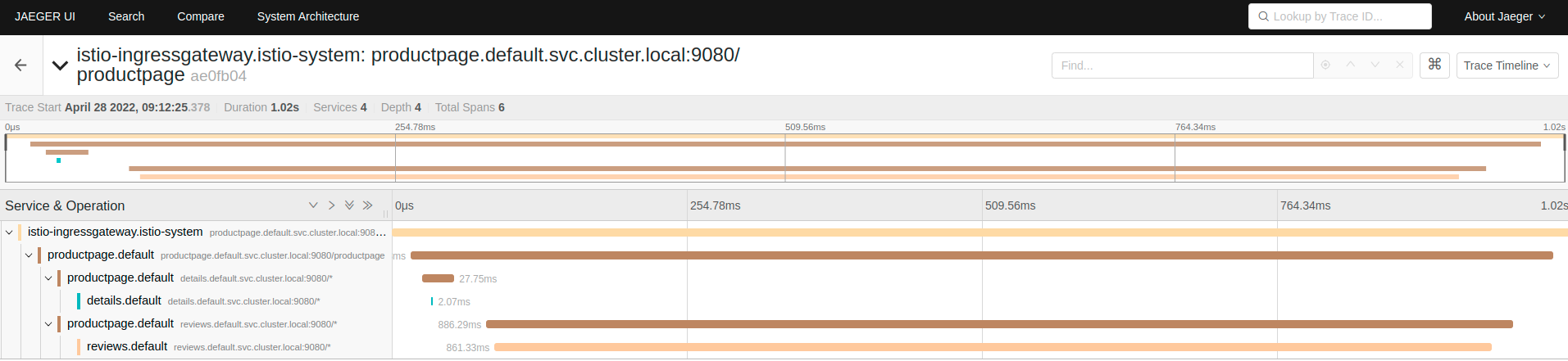
Task: Go to next find result arrow
Action: click(1375, 65)
